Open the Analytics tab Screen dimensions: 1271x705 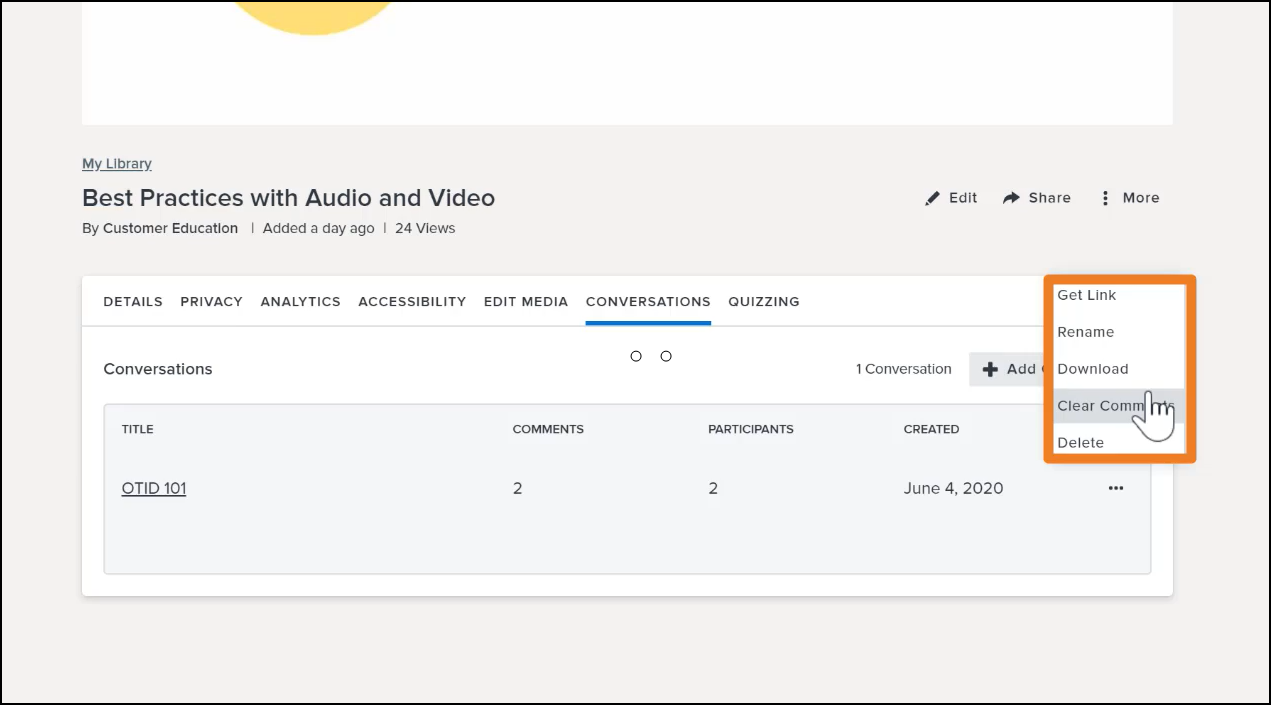tap(300, 301)
